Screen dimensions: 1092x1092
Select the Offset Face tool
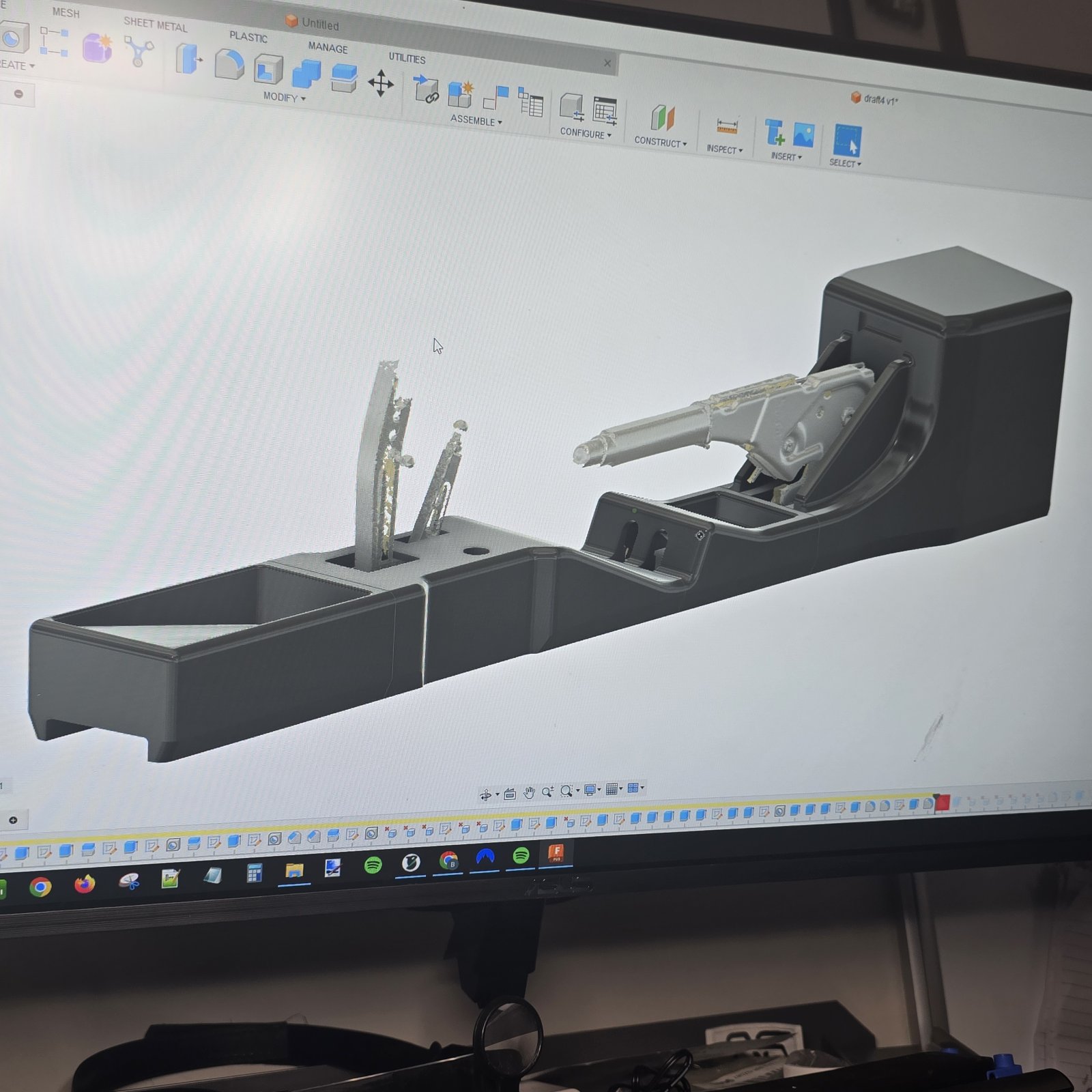pyautogui.click(x=343, y=78)
